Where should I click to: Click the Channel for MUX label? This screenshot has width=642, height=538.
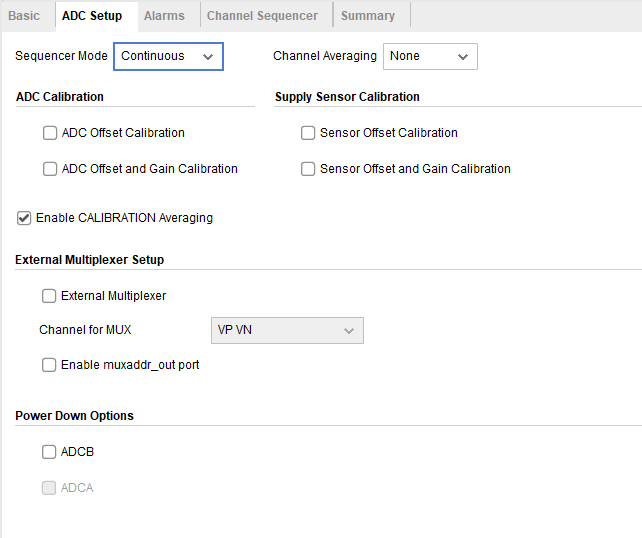click(85, 330)
